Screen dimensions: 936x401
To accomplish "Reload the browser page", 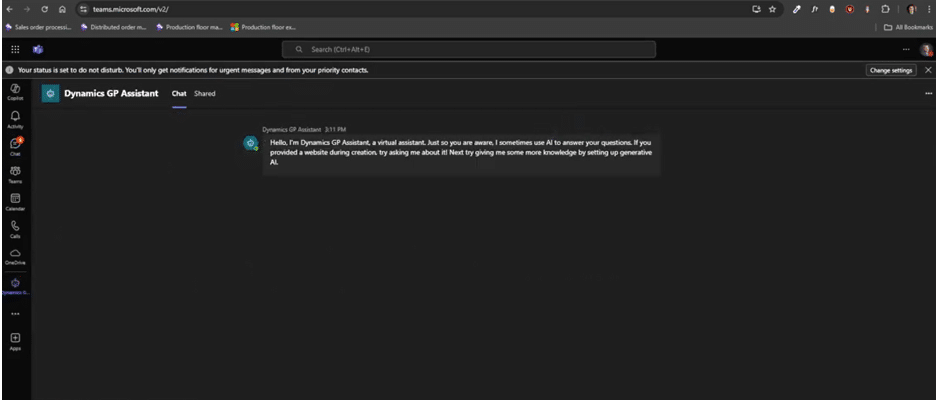I will point(45,9).
